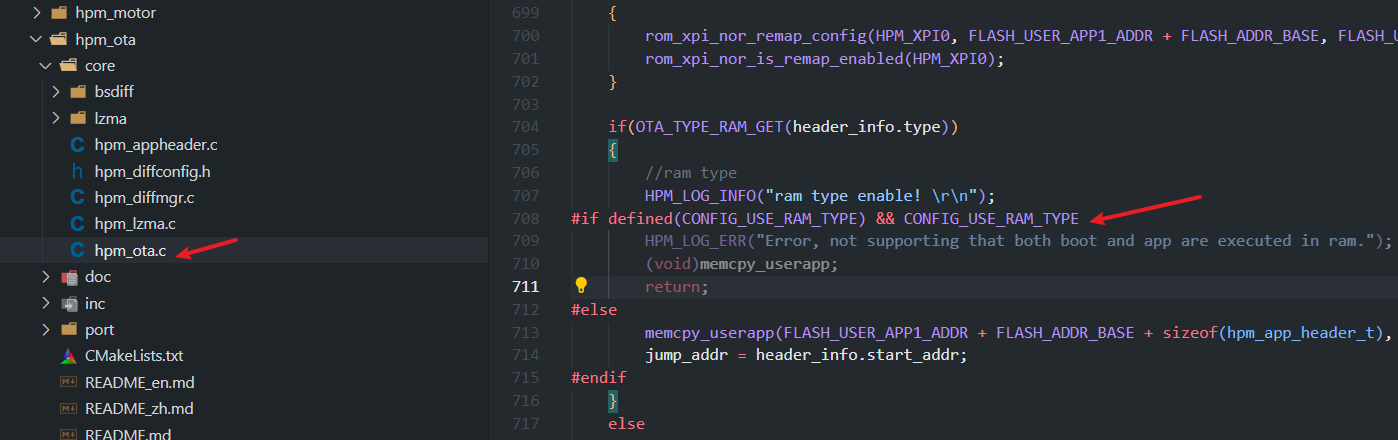The image size is (1398, 440).
Task: Expand the inc folder chevron
Action: 46,303
